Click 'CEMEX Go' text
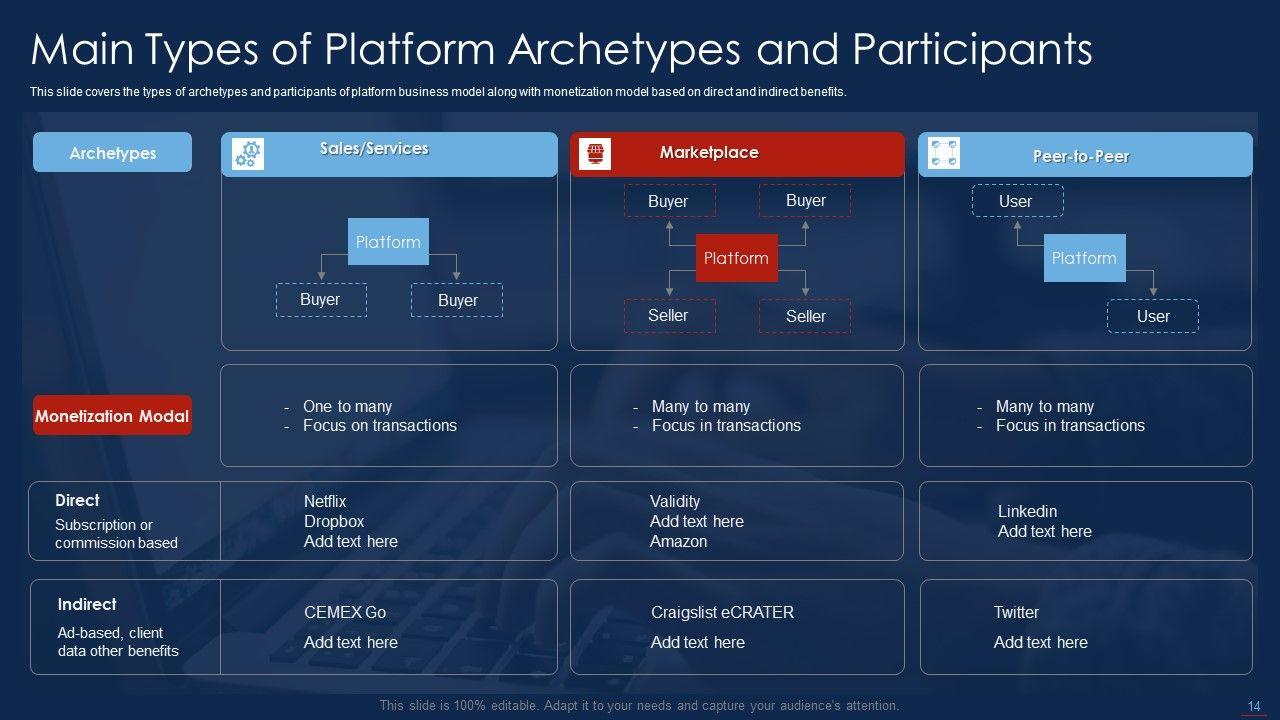This screenshot has height=720, width=1280. click(x=345, y=612)
